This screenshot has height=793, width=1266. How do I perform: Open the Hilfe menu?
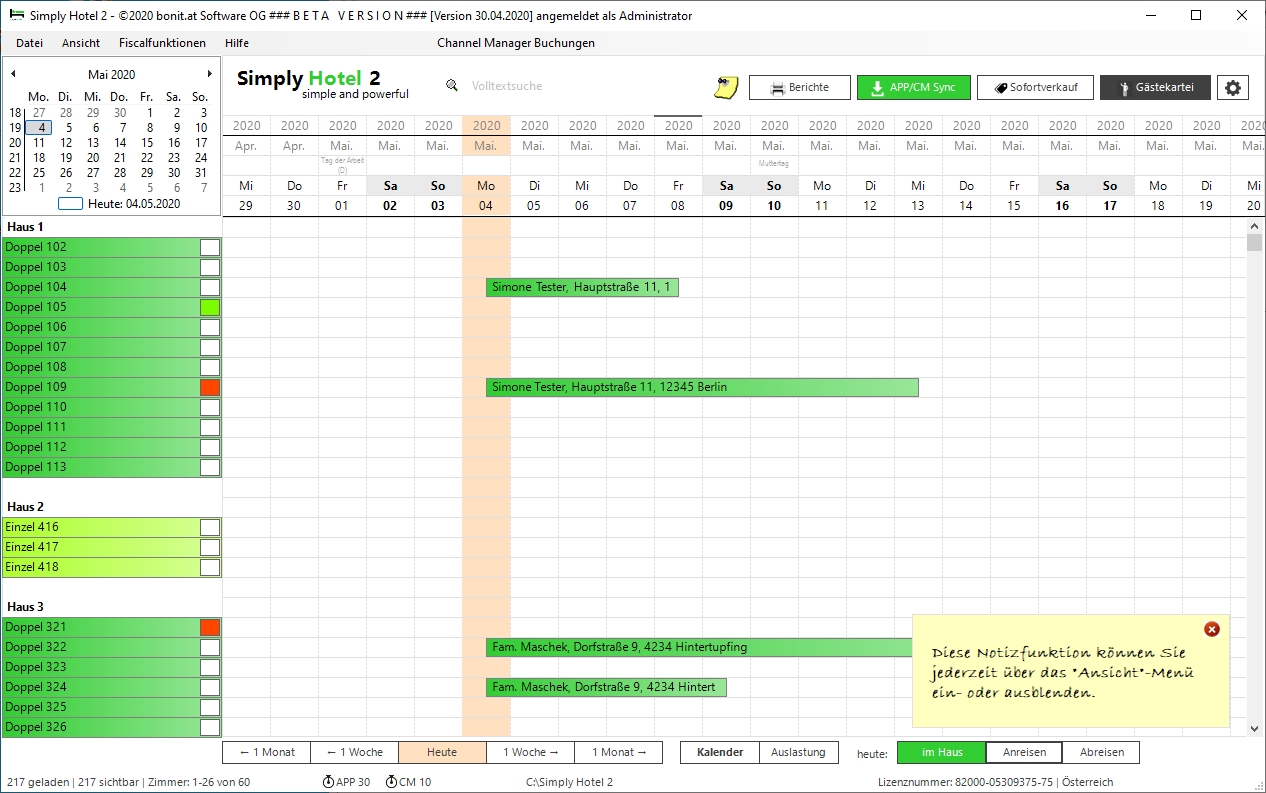[x=237, y=43]
